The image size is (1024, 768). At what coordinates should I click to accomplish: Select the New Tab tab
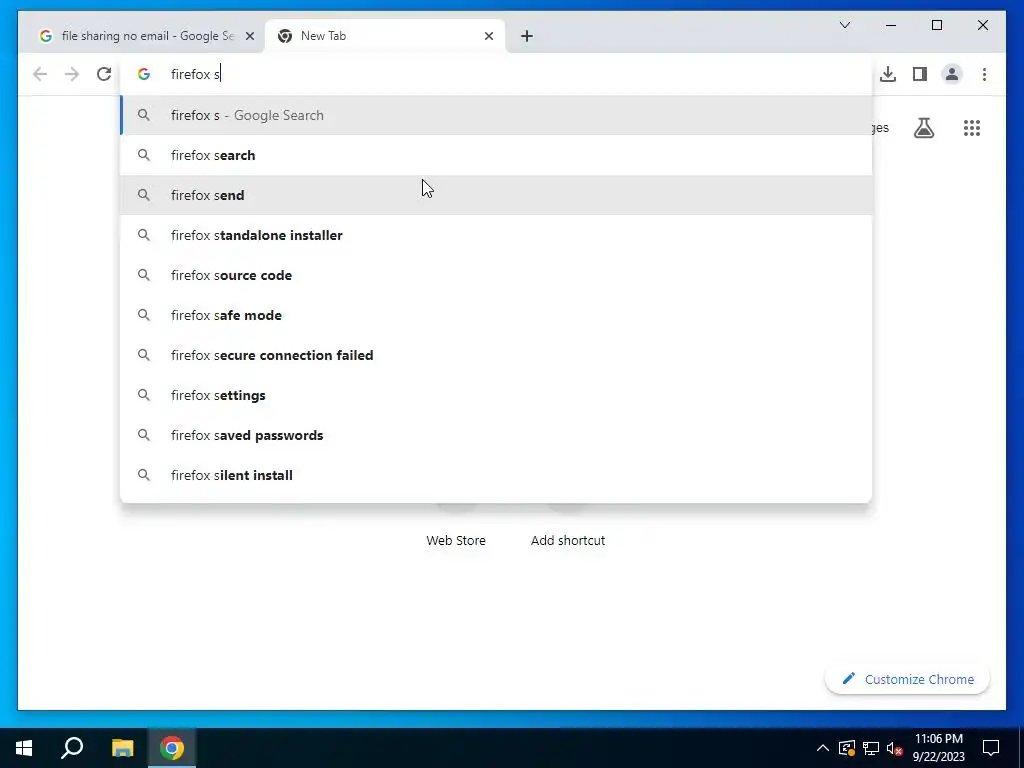(x=384, y=36)
